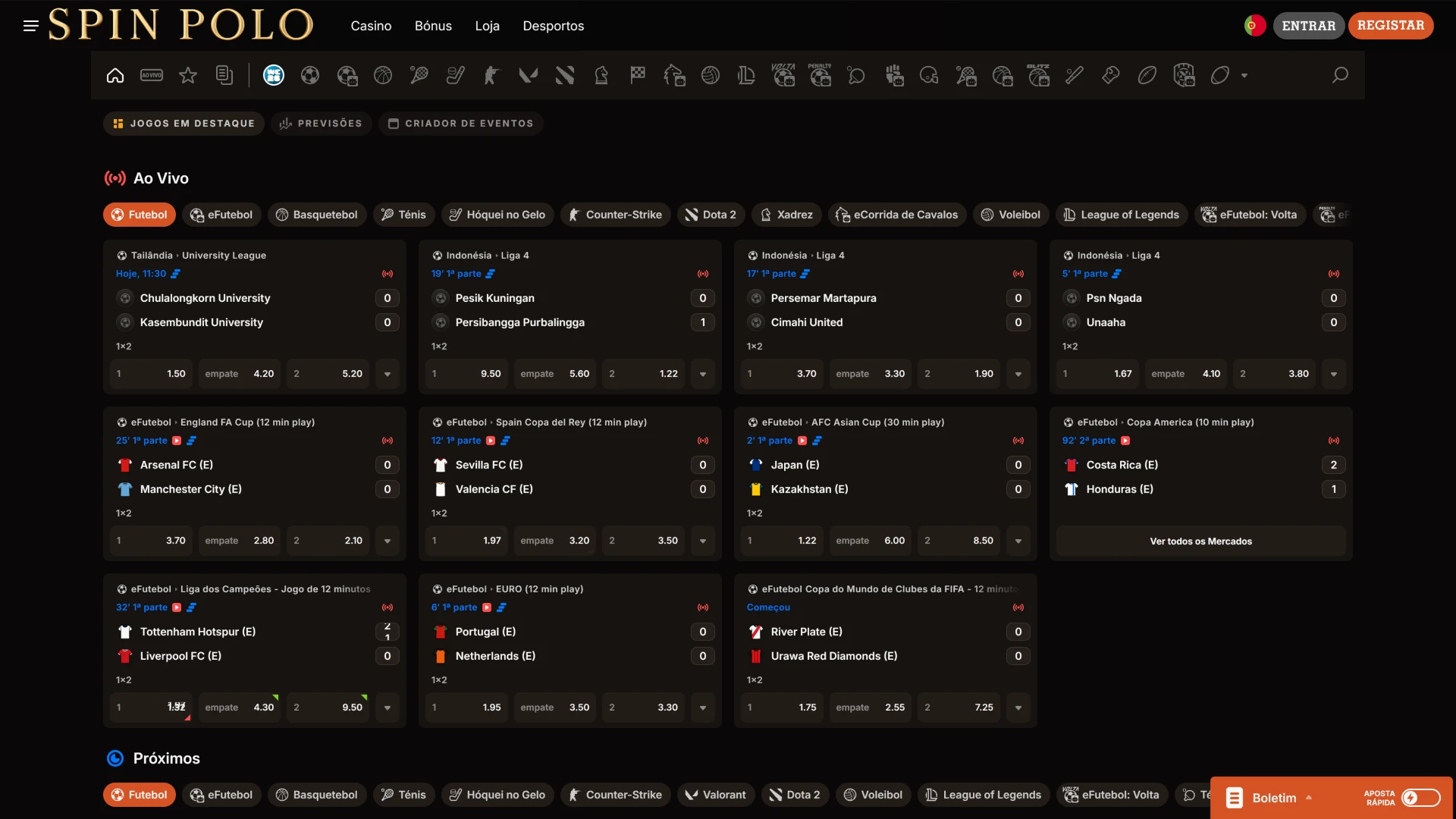The width and height of the screenshot is (1456, 819).
Task: Select the League of Legends icon in sports bar
Action: 747,75
